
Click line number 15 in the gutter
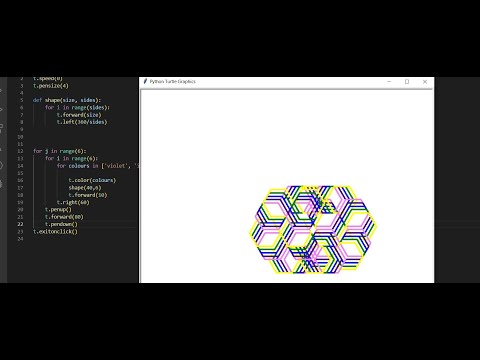[x=20, y=173]
